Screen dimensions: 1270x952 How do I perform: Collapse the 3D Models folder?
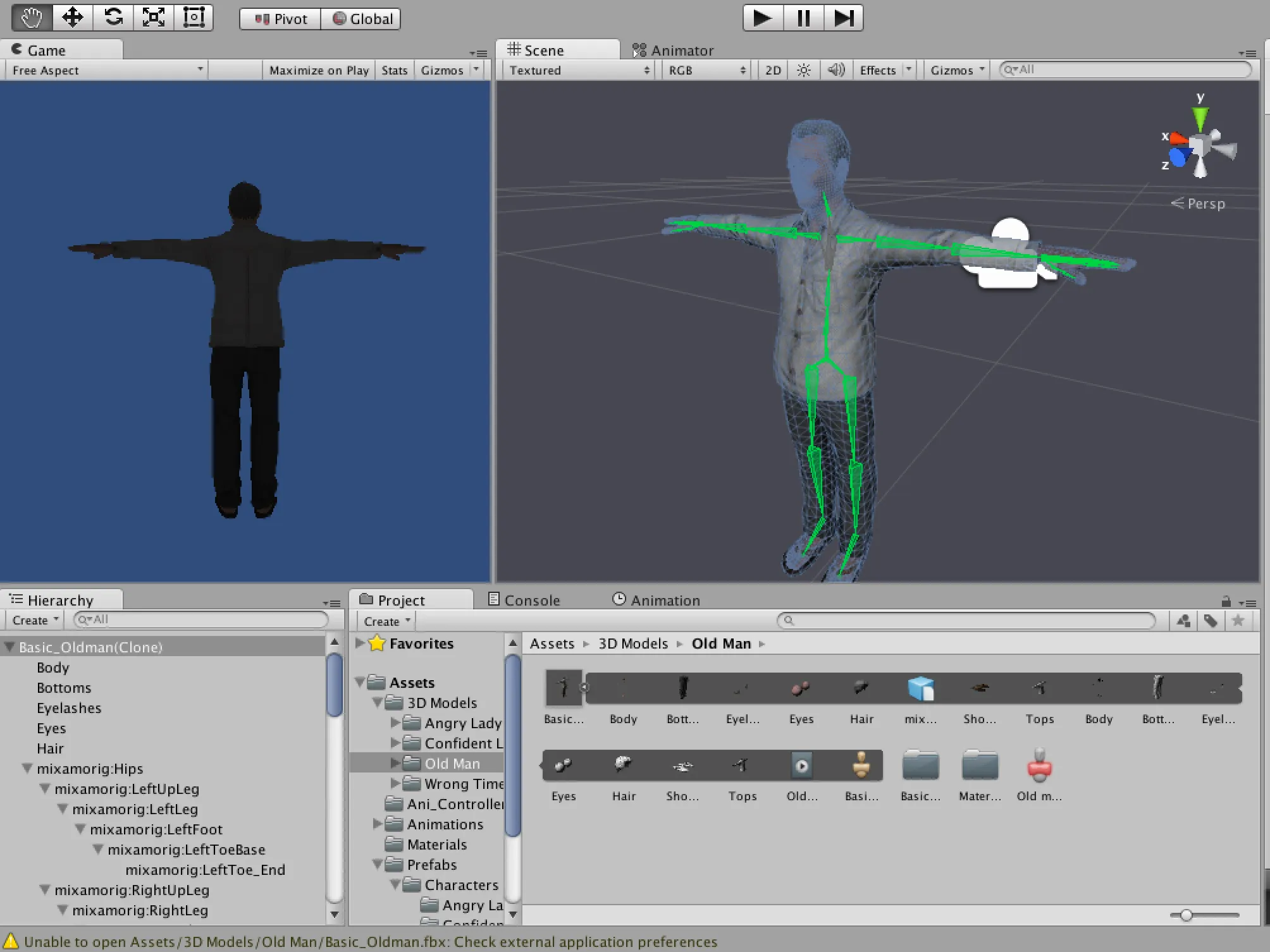click(x=377, y=703)
